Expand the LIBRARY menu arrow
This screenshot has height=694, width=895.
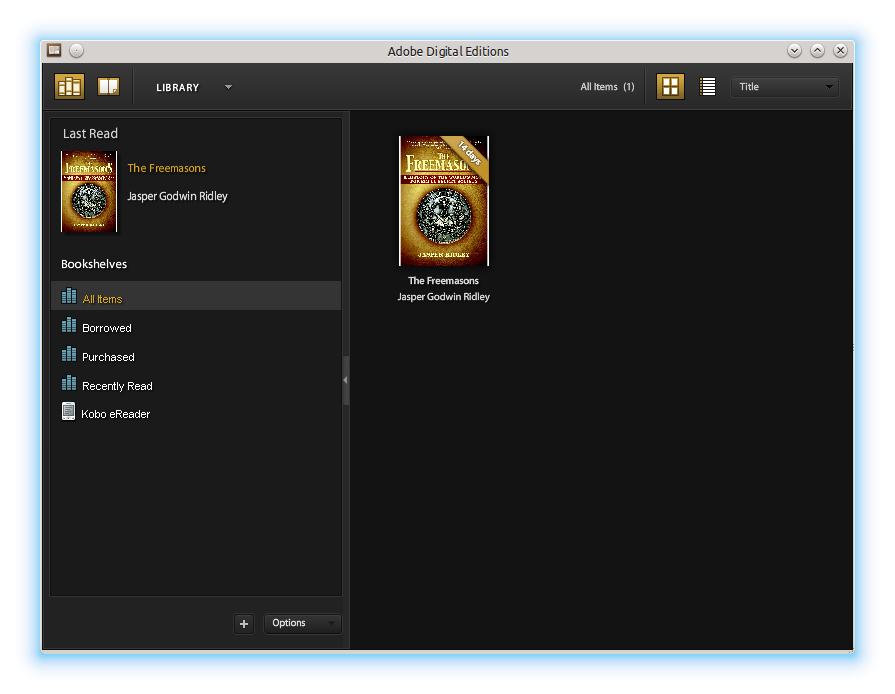[228, 87]
